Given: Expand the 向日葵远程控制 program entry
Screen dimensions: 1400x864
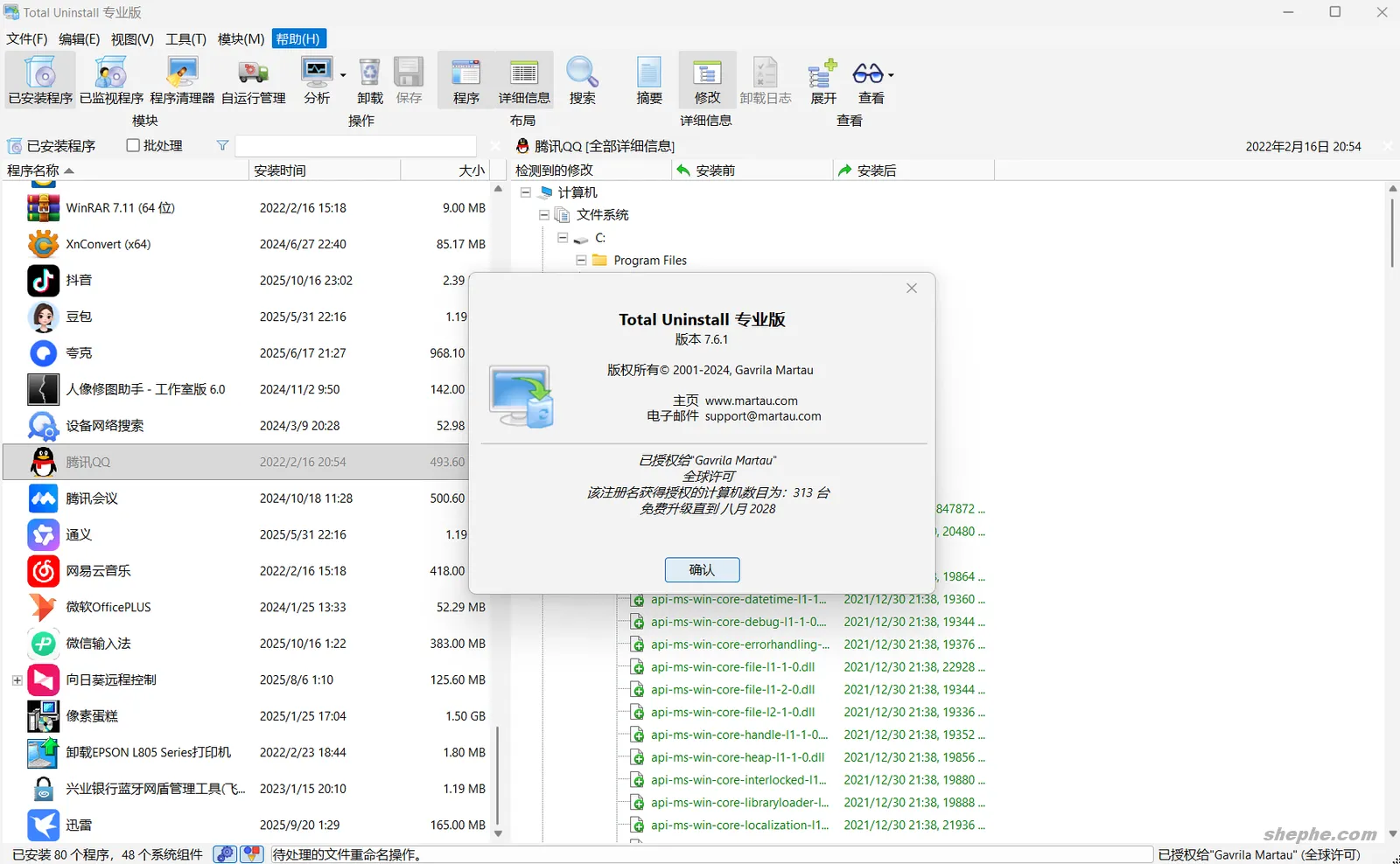Looking at the screenshot, I should coord(17,680).
